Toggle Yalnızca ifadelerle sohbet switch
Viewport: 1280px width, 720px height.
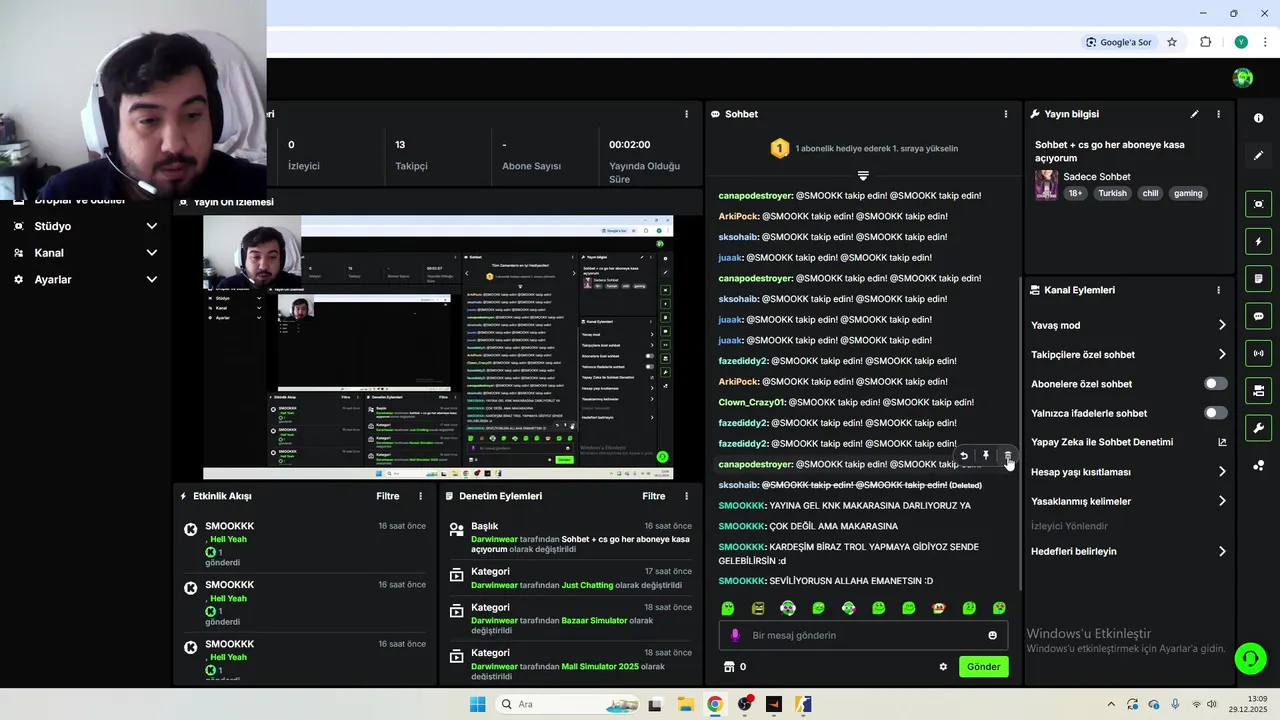(x=1215, y=413)
